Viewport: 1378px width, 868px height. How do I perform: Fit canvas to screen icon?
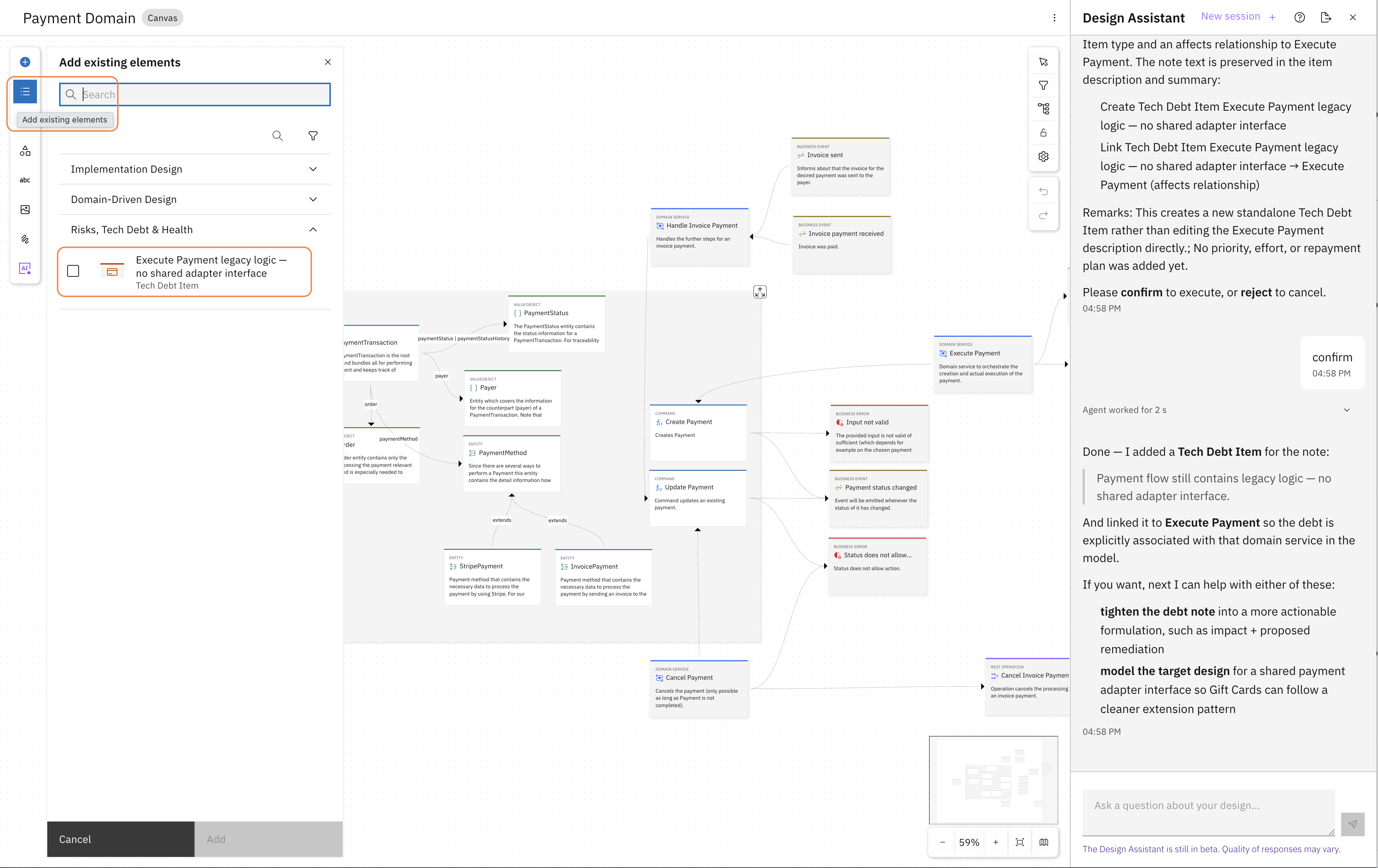coord(1020,842)
